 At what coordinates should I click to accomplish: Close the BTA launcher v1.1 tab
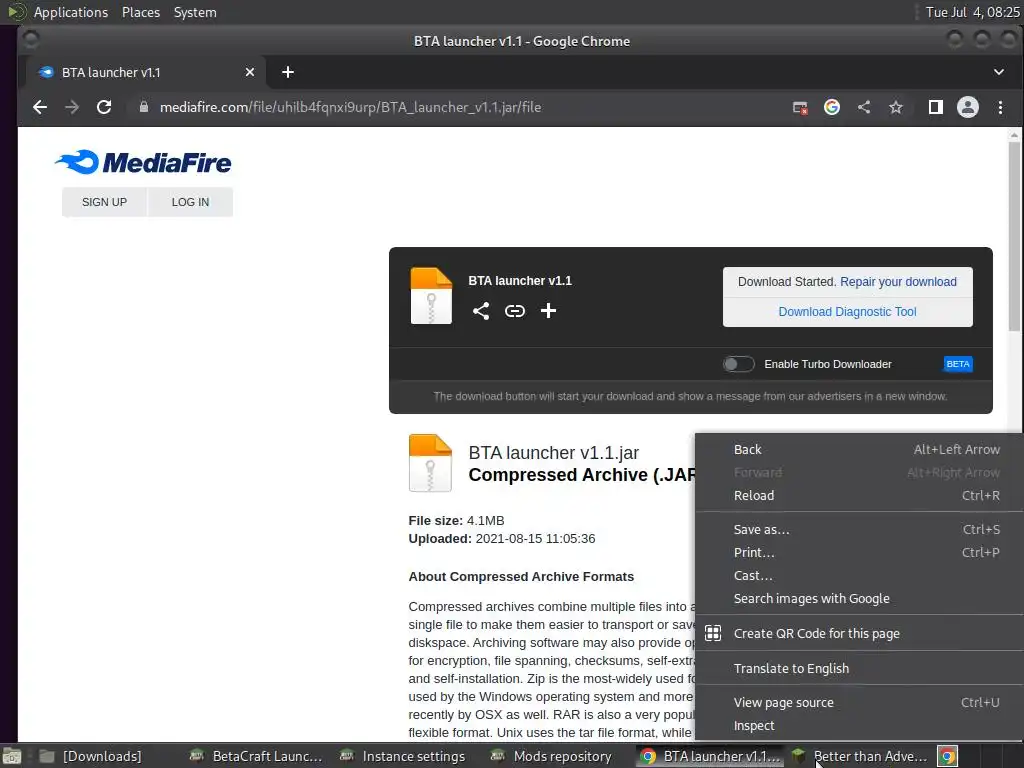click(x=249, y=72)
